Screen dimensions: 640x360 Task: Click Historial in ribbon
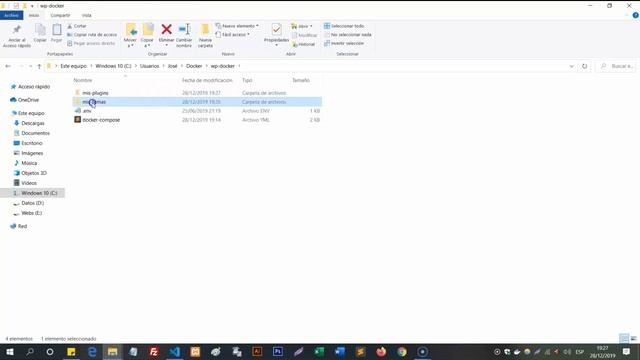[x=304, y=44]
